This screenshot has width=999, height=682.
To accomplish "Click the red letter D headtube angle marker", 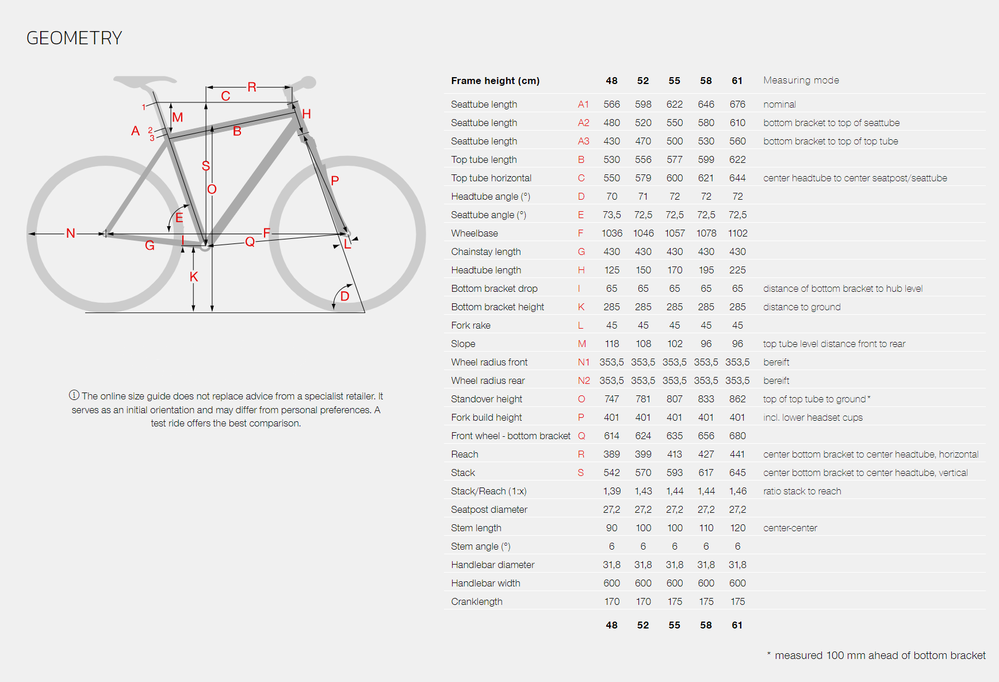I will pyautogui.click(x=345, y=296).
